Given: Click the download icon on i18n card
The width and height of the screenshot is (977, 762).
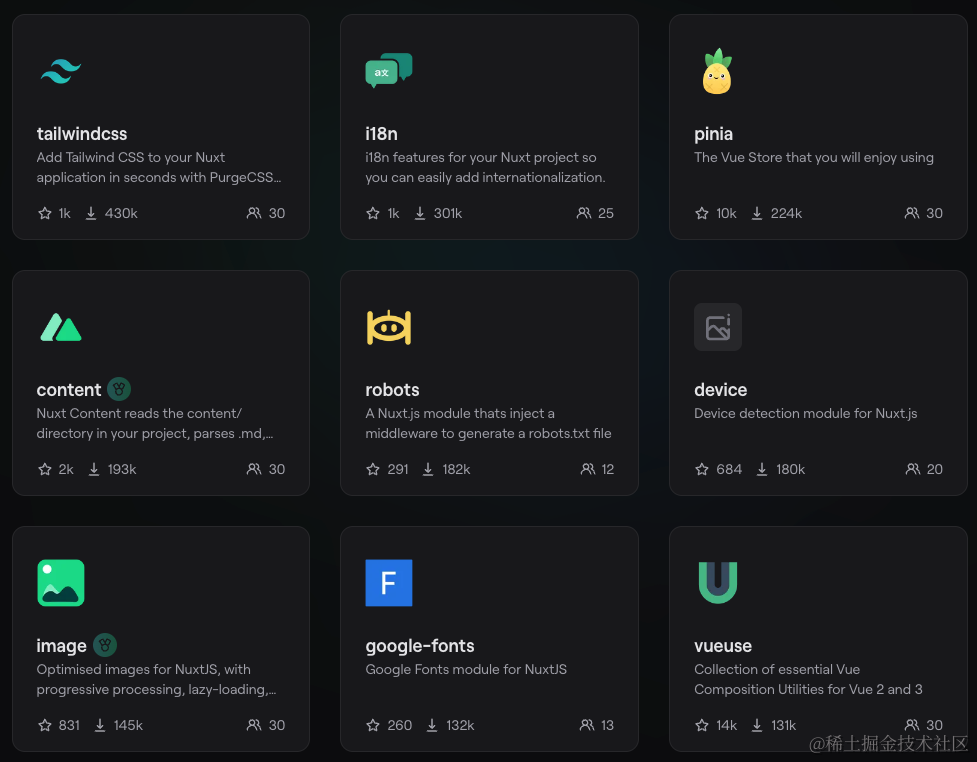Looking at the screenshot, I should (420, 213).
